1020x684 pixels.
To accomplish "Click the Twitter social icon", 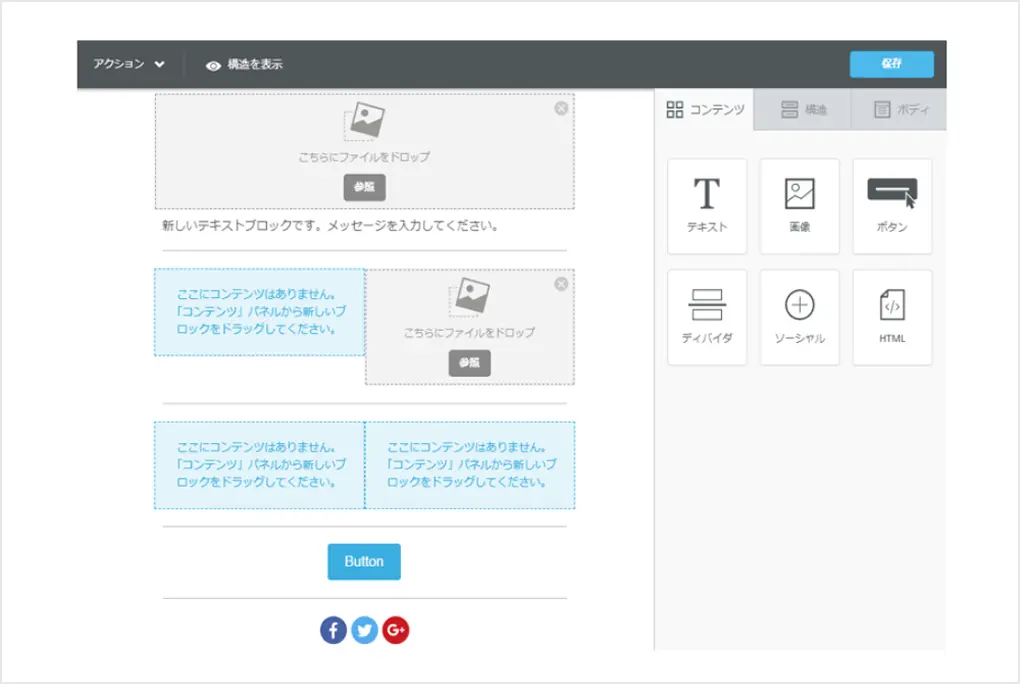I will [x=364, y=630].
